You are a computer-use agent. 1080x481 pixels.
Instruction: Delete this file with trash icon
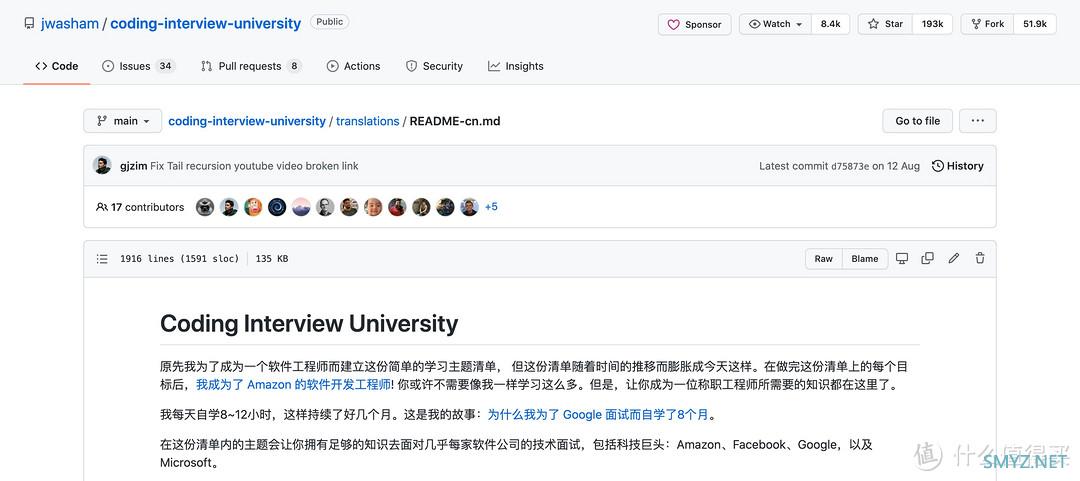979,258
